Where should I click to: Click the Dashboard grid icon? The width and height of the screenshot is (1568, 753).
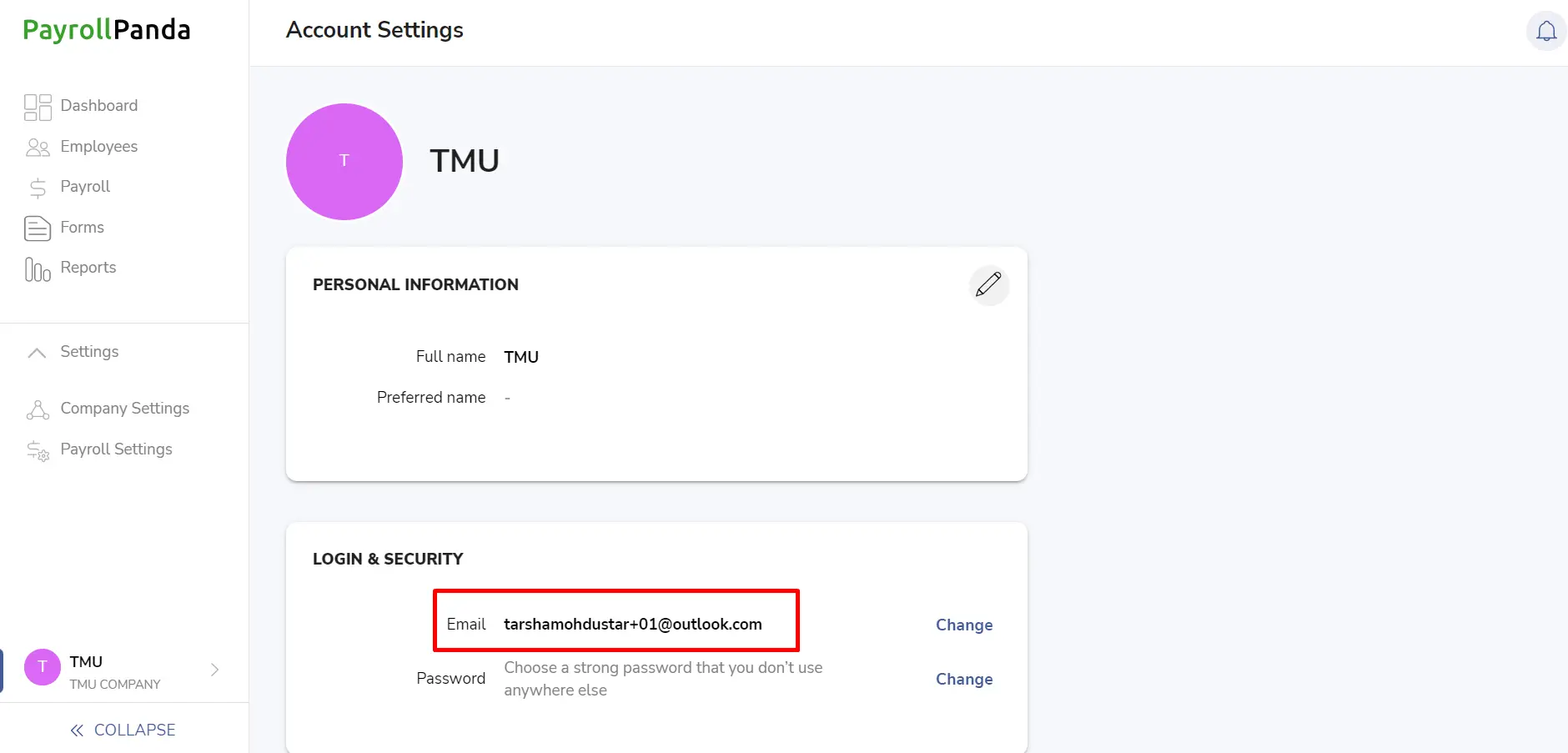tap(38, 107)
